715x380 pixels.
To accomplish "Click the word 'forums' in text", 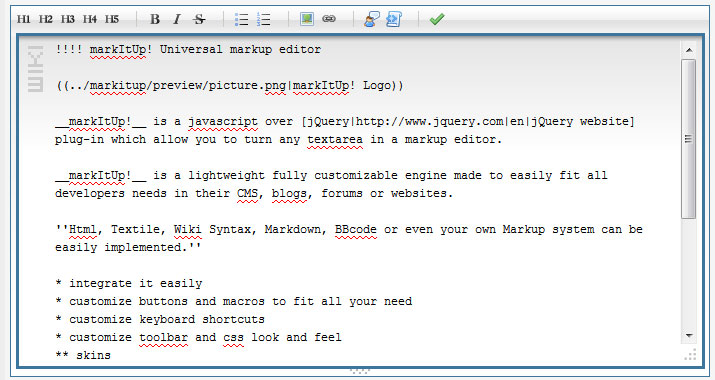I will tap(342, 193).
